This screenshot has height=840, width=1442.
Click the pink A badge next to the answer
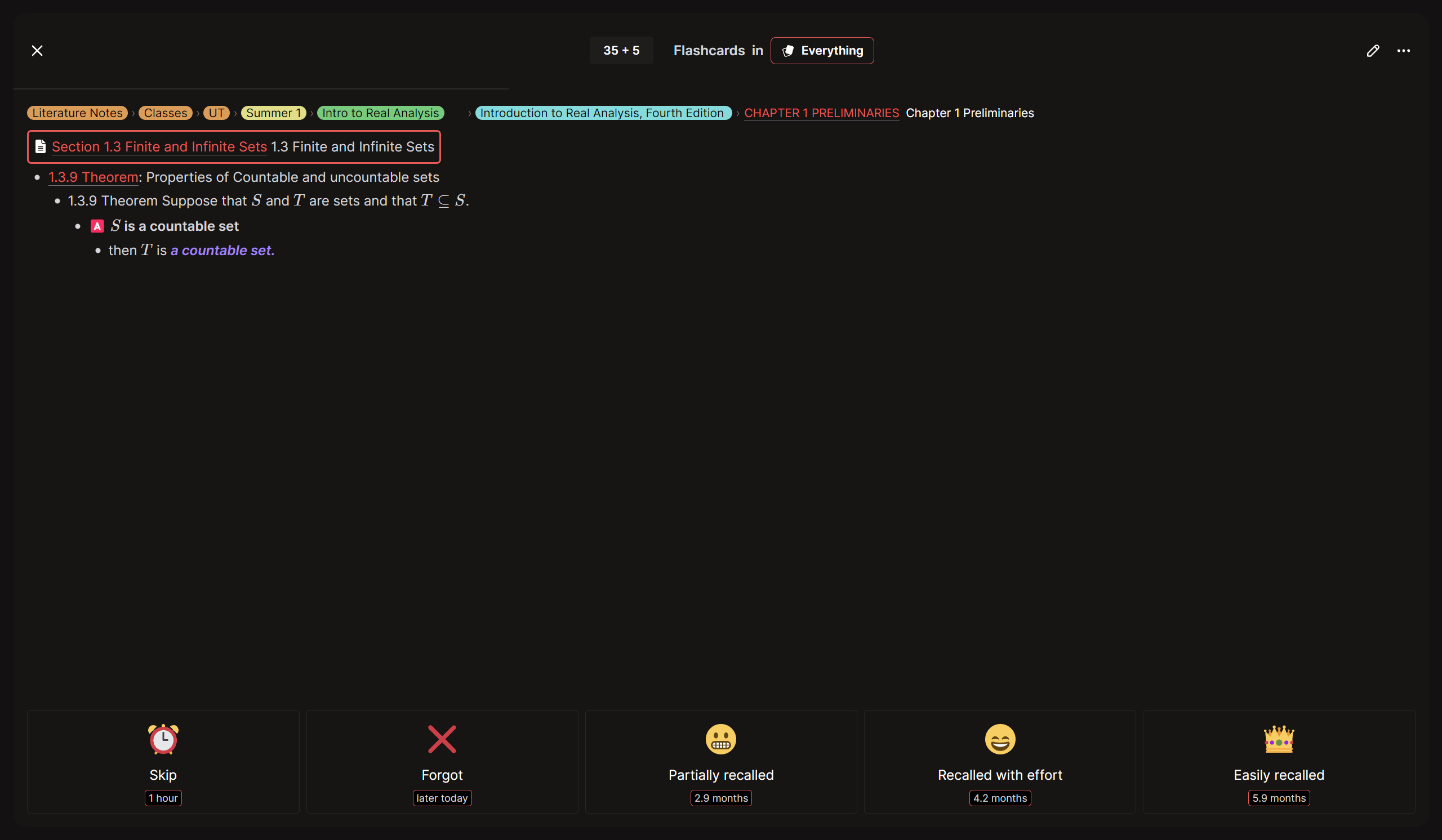[97, 226]
